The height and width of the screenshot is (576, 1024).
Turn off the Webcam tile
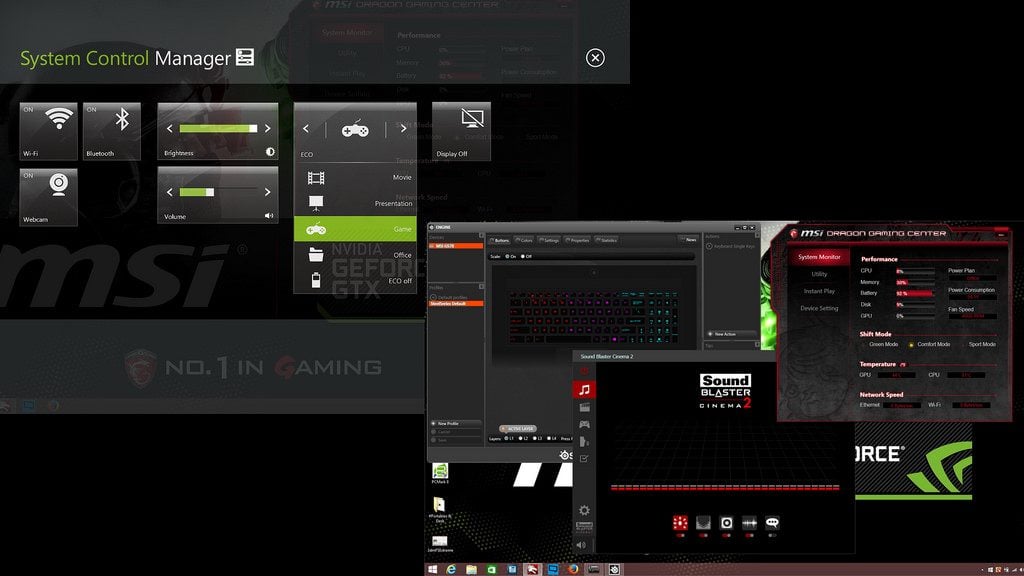[x=48, y=197]
